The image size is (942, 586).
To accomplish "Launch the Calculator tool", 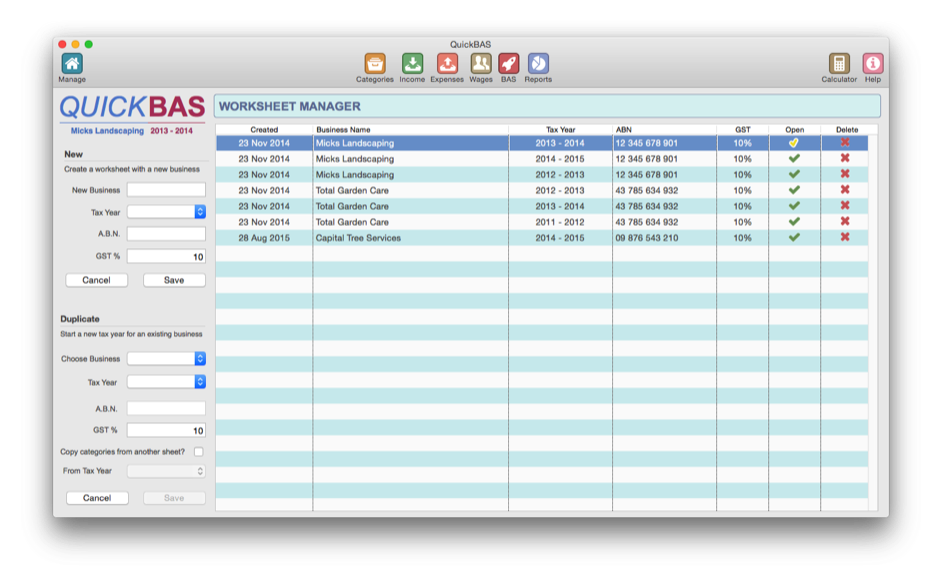I will 838,63.
